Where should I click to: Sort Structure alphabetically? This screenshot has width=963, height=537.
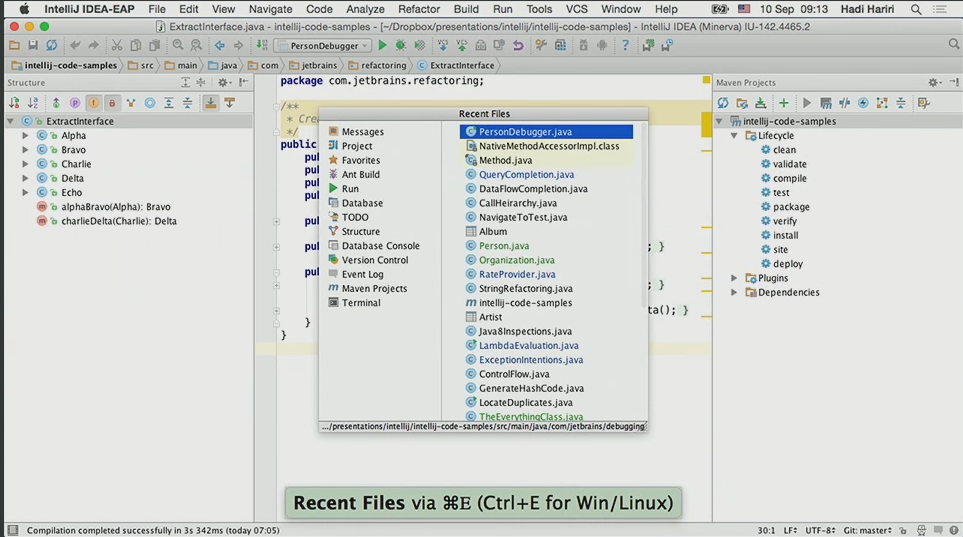[x=32, y=103]
